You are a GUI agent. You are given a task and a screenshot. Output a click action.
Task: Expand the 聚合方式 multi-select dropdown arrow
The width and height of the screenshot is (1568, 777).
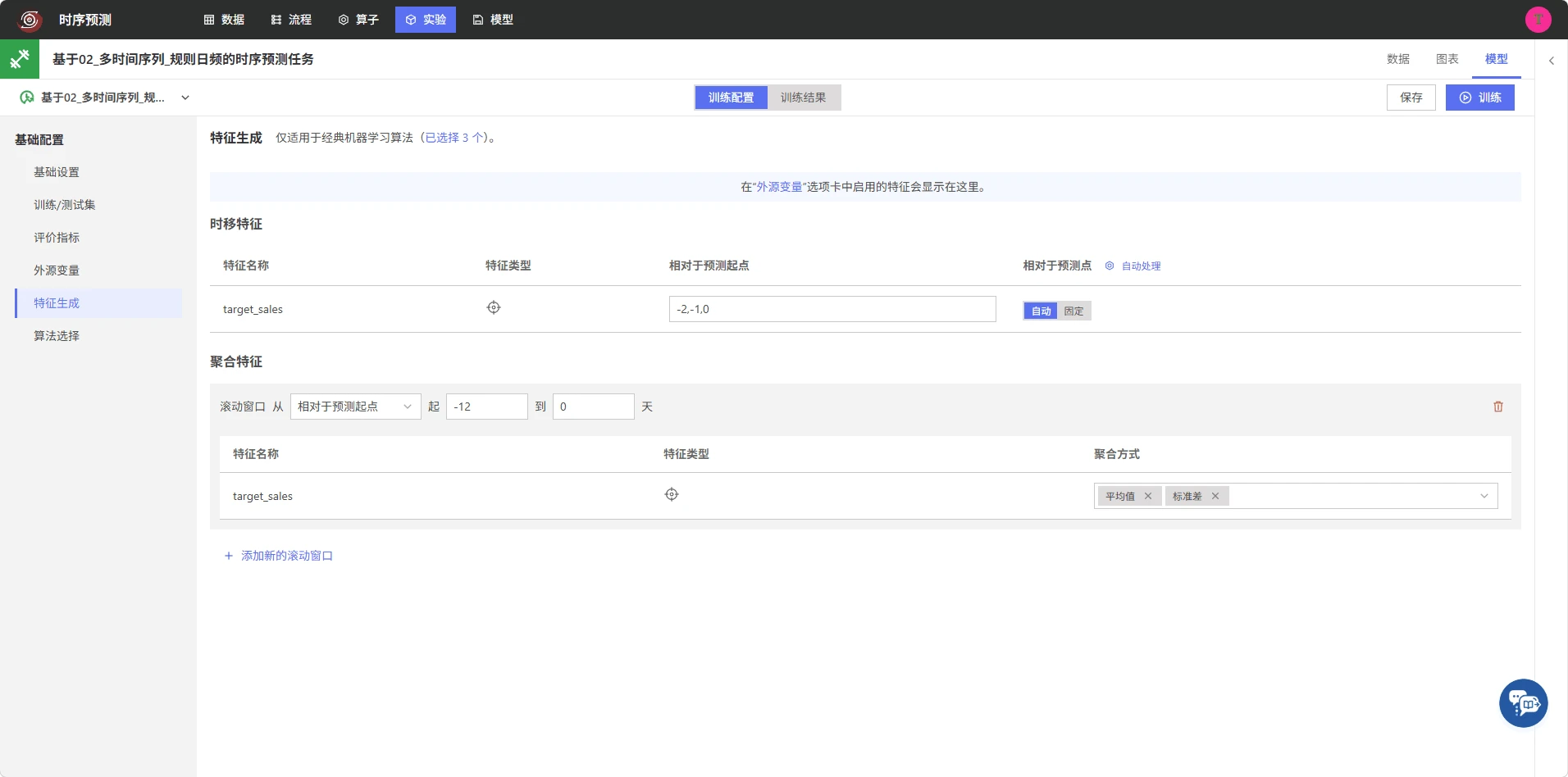(x=1484, y=496)
